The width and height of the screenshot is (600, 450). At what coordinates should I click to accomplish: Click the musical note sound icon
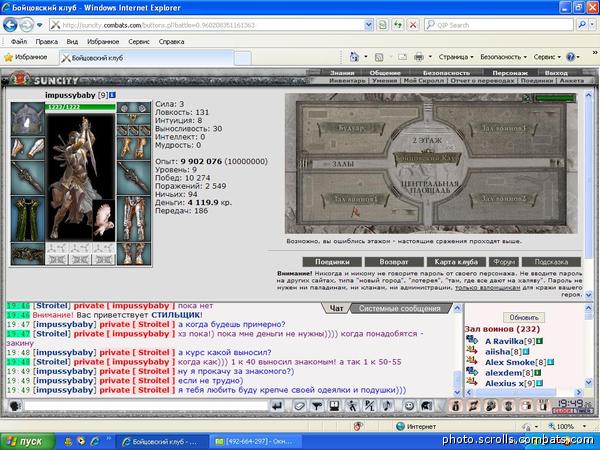point(387,406)
